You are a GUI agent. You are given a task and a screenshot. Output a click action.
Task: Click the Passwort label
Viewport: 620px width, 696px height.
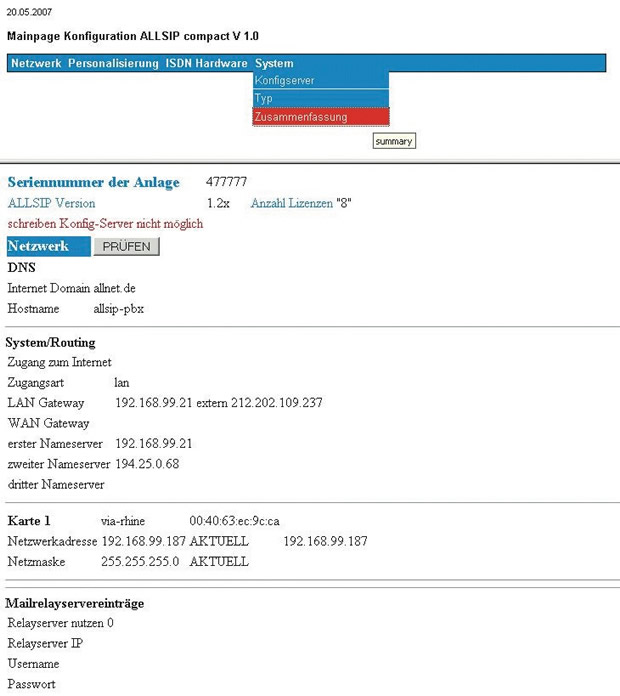32,684
